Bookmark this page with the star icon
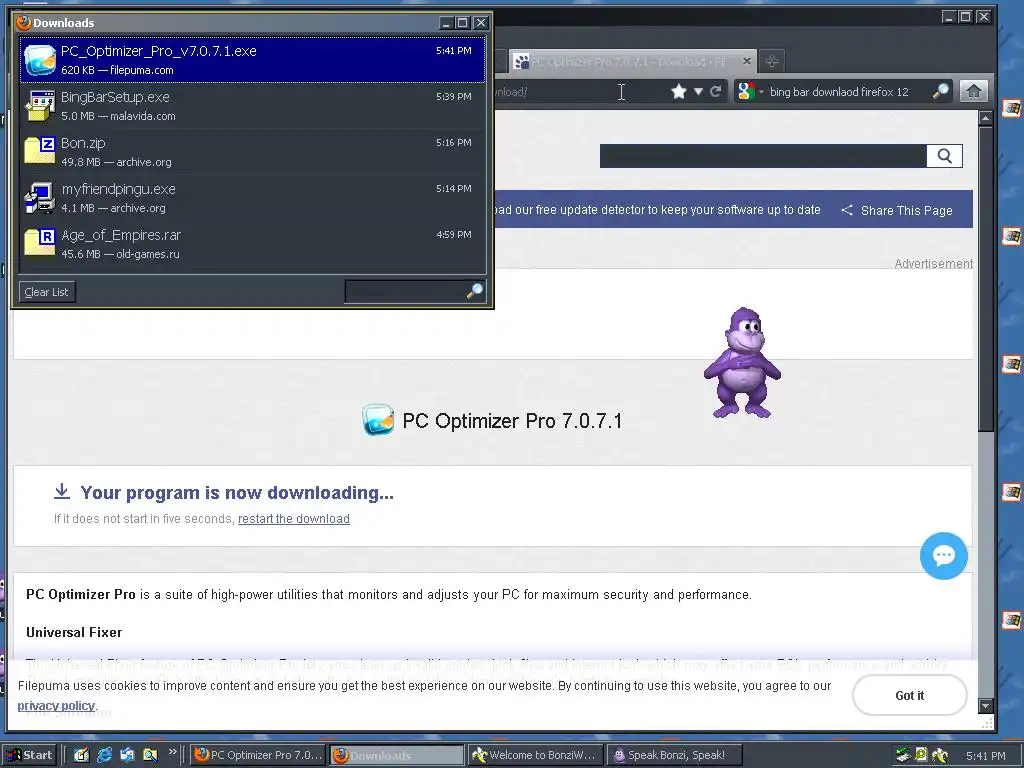The height and width of the screenshot is (768, 1024). (679, 91)
